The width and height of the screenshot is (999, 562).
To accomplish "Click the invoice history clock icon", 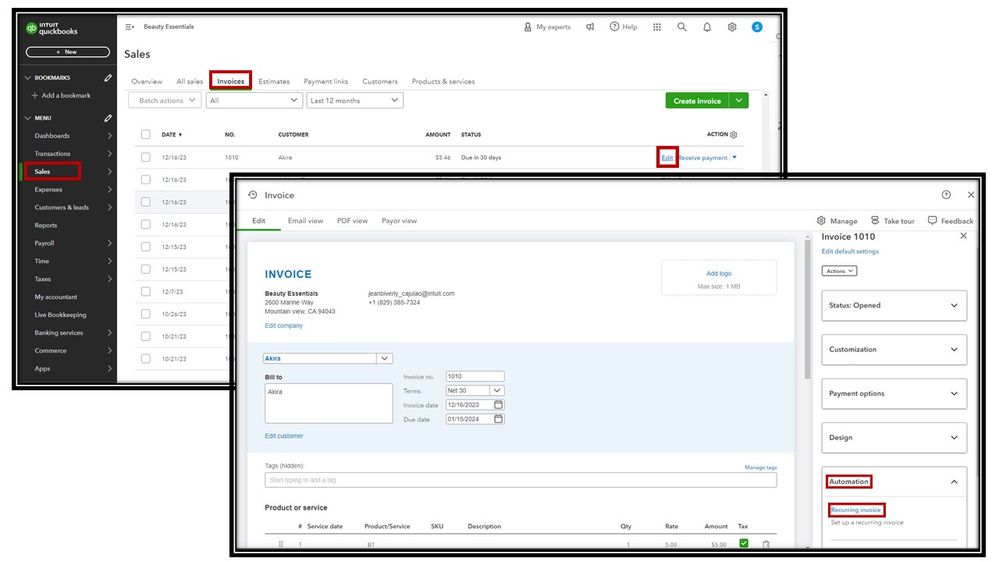I will [253, 195].
